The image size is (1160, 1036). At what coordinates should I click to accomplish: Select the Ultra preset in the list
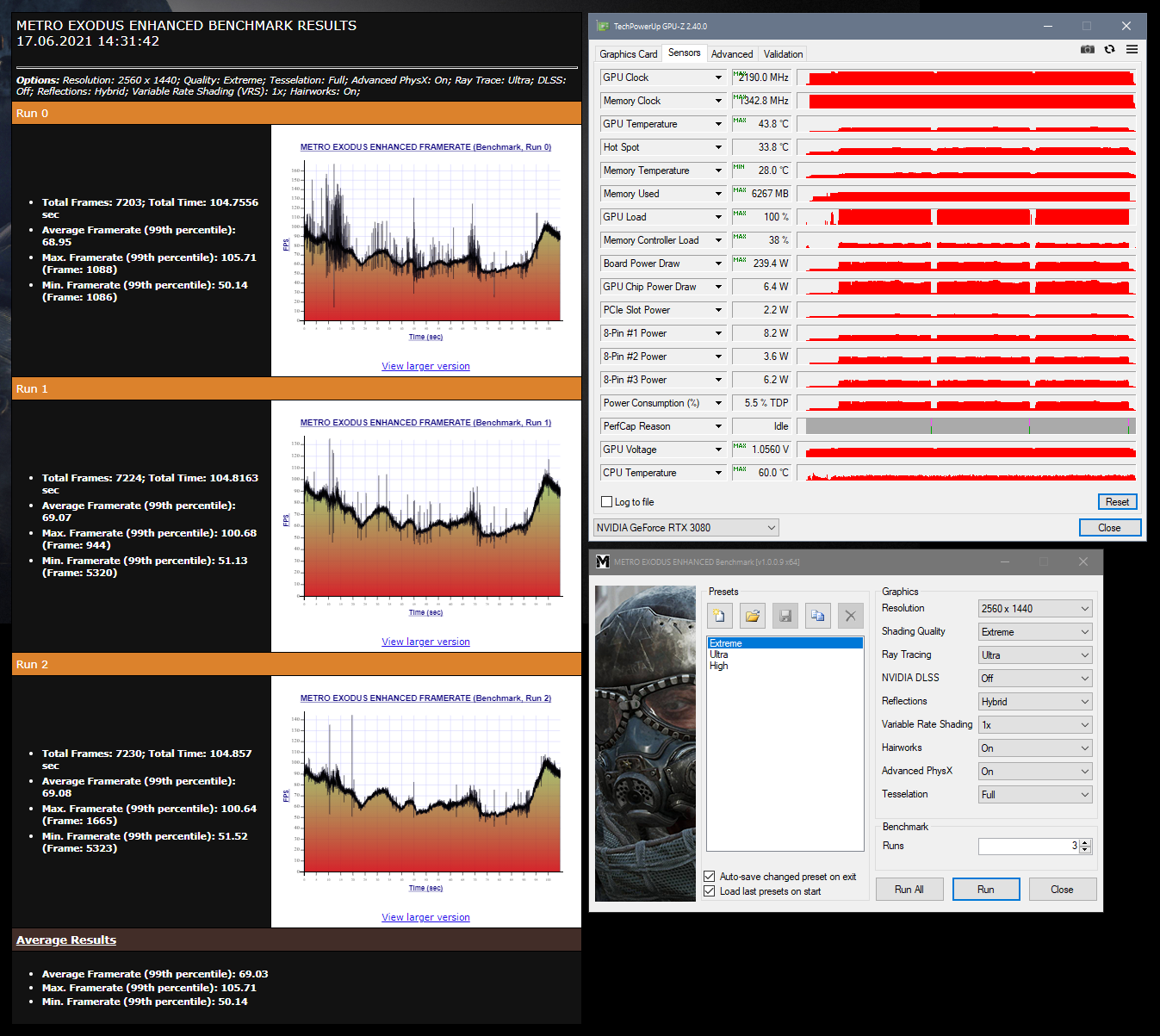pyautogui.click(x=785, y=654)
